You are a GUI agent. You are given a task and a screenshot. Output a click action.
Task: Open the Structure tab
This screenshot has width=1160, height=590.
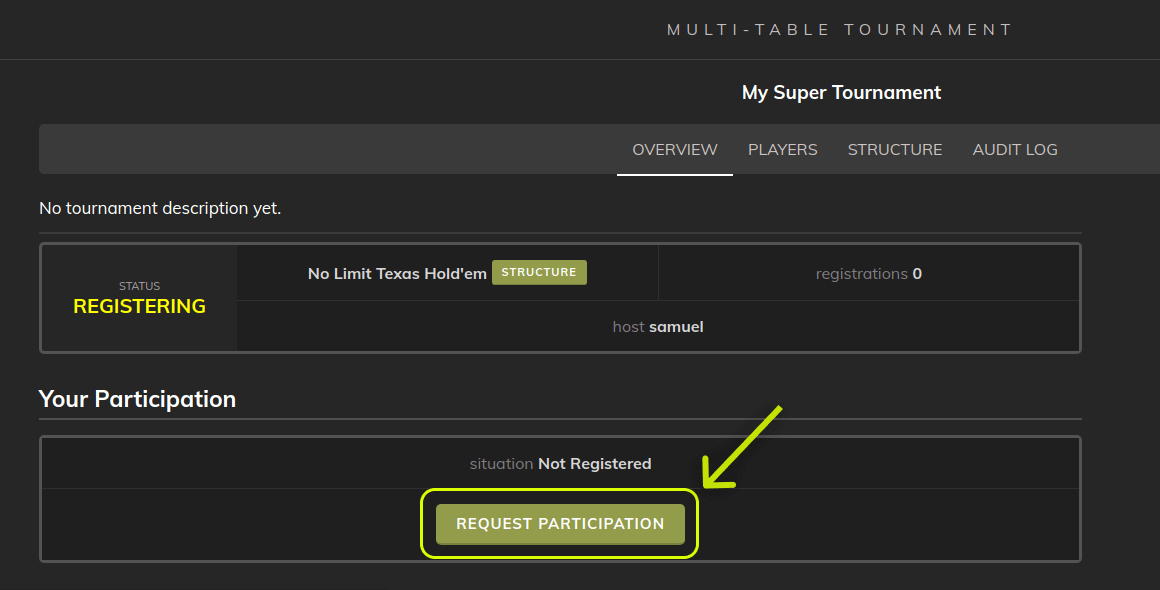(x=894, y=149)
